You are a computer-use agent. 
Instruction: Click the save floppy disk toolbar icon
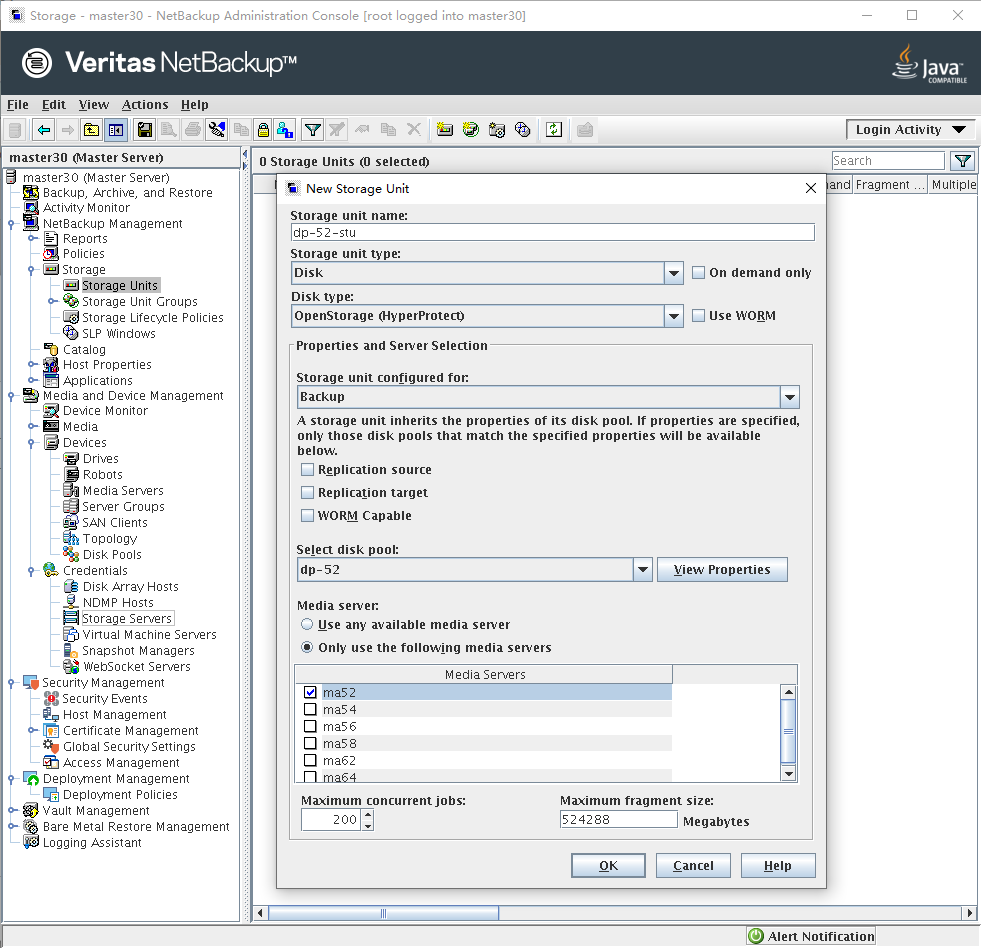(145, 130)
